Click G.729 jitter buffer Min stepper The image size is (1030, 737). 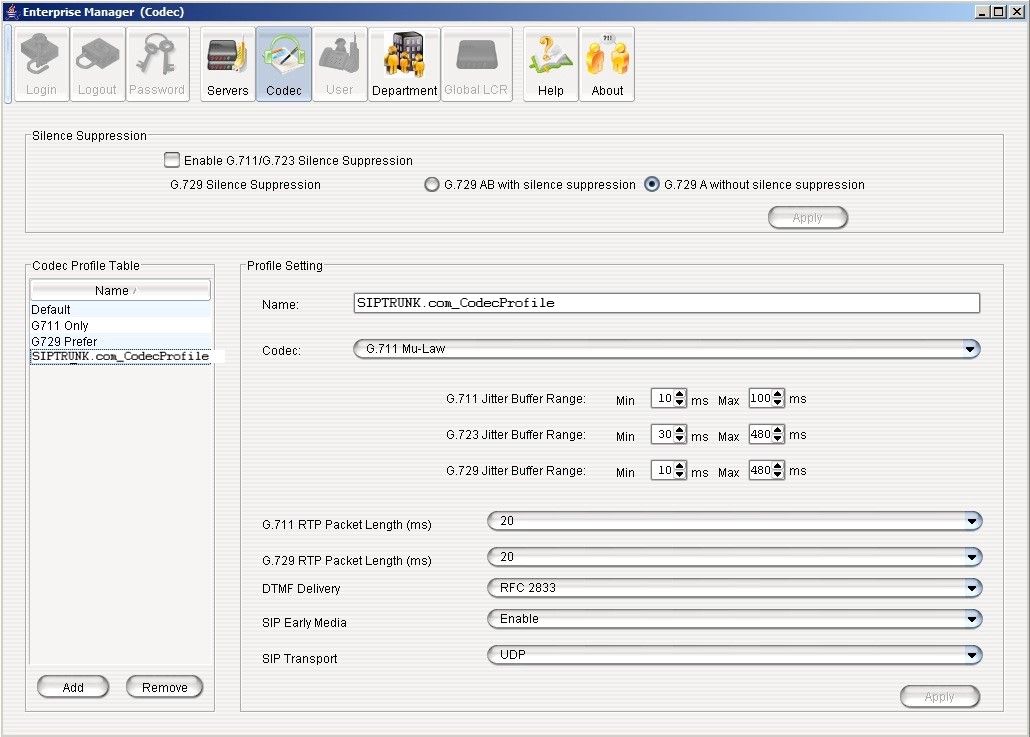pyautogui.click(x=680, y=470)
